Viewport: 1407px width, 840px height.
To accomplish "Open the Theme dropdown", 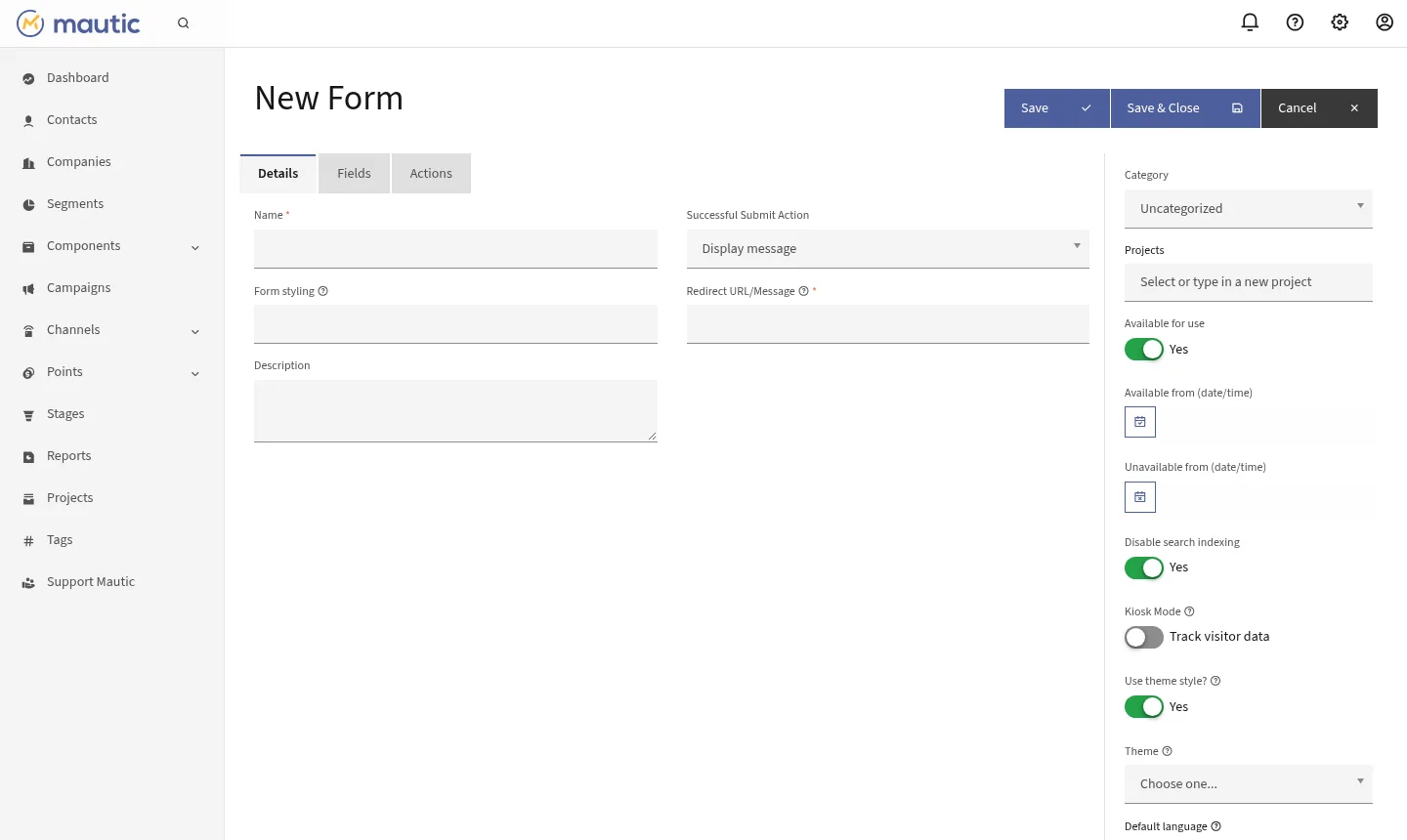I will pyautogui.click(x=1249, y=783).
